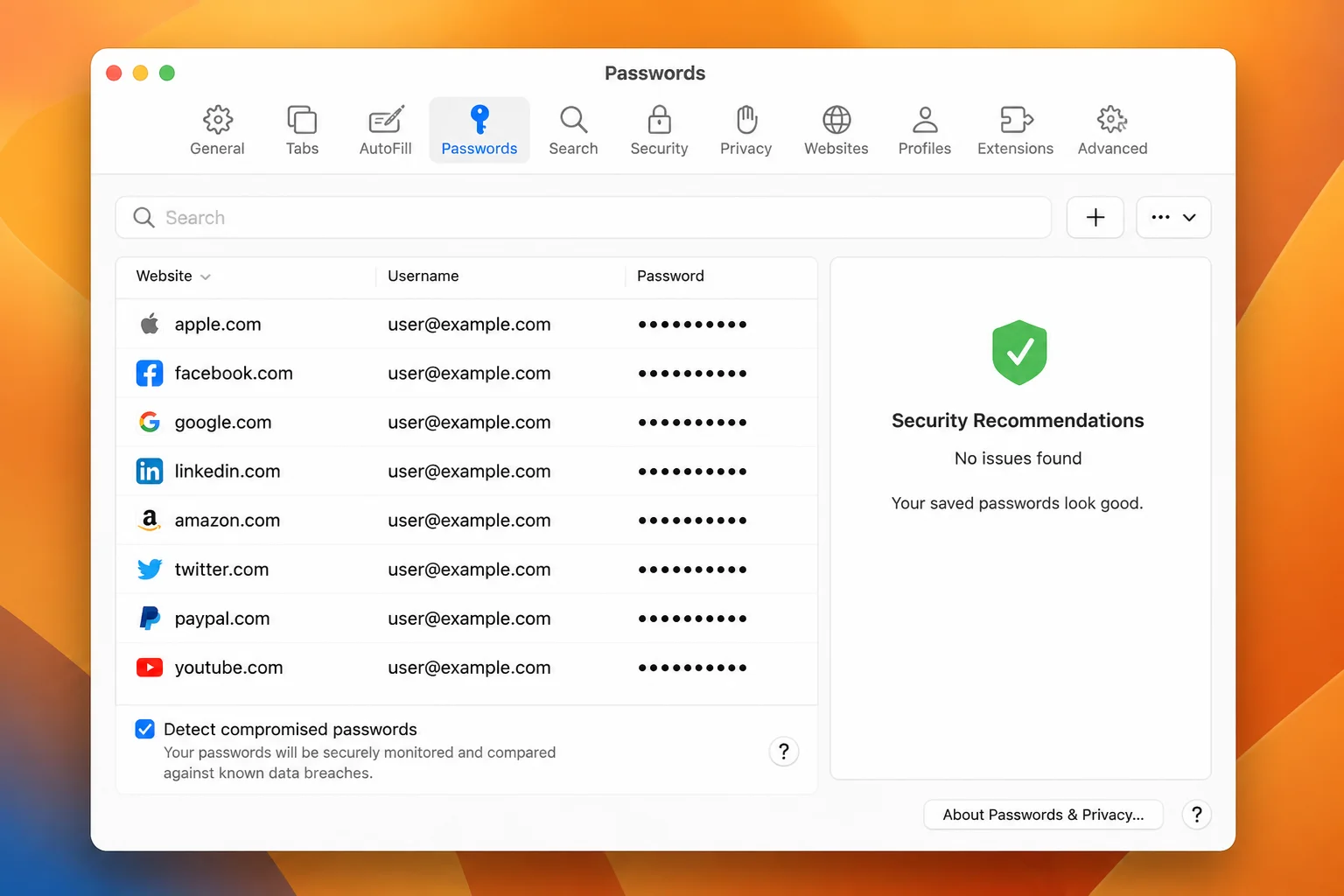Screen dimensions: 1344x896
Task: Open the Privacy hand icon tab
Action: pos(745,130)
